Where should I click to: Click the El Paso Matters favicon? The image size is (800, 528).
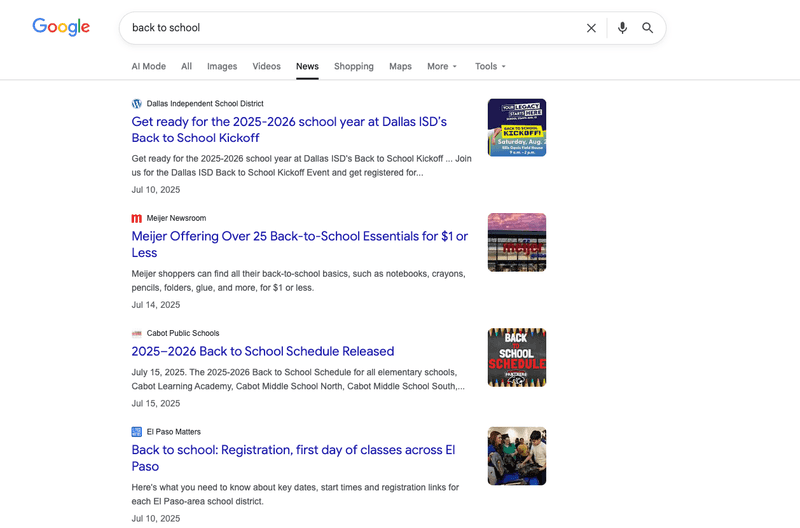click(x=137, y=432)
